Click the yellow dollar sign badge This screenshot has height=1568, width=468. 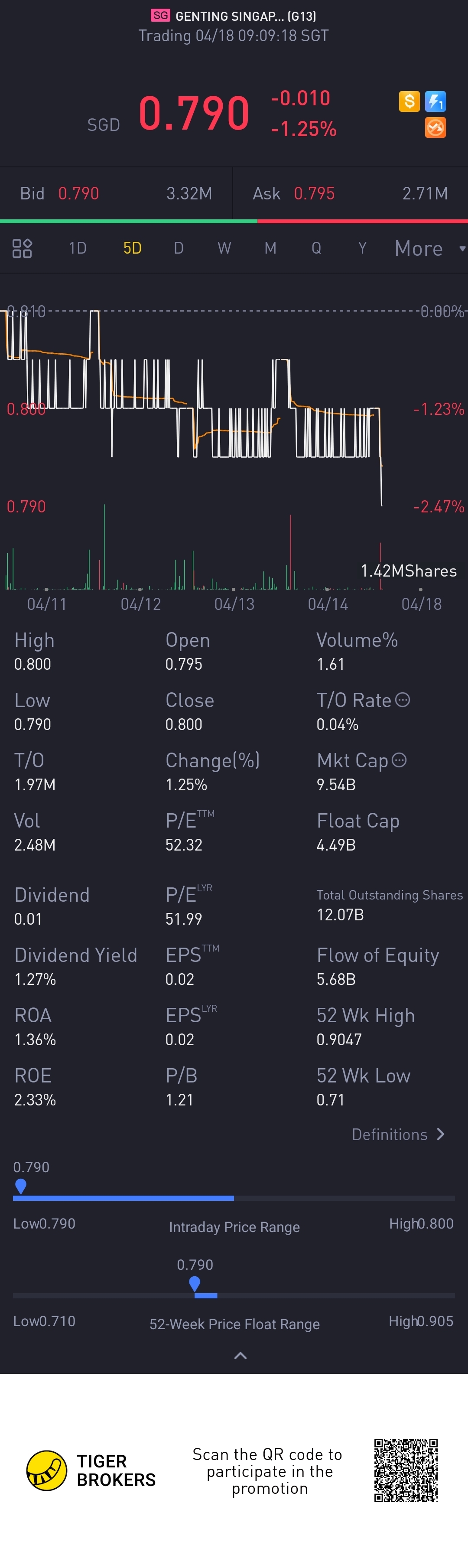[409, 101]
